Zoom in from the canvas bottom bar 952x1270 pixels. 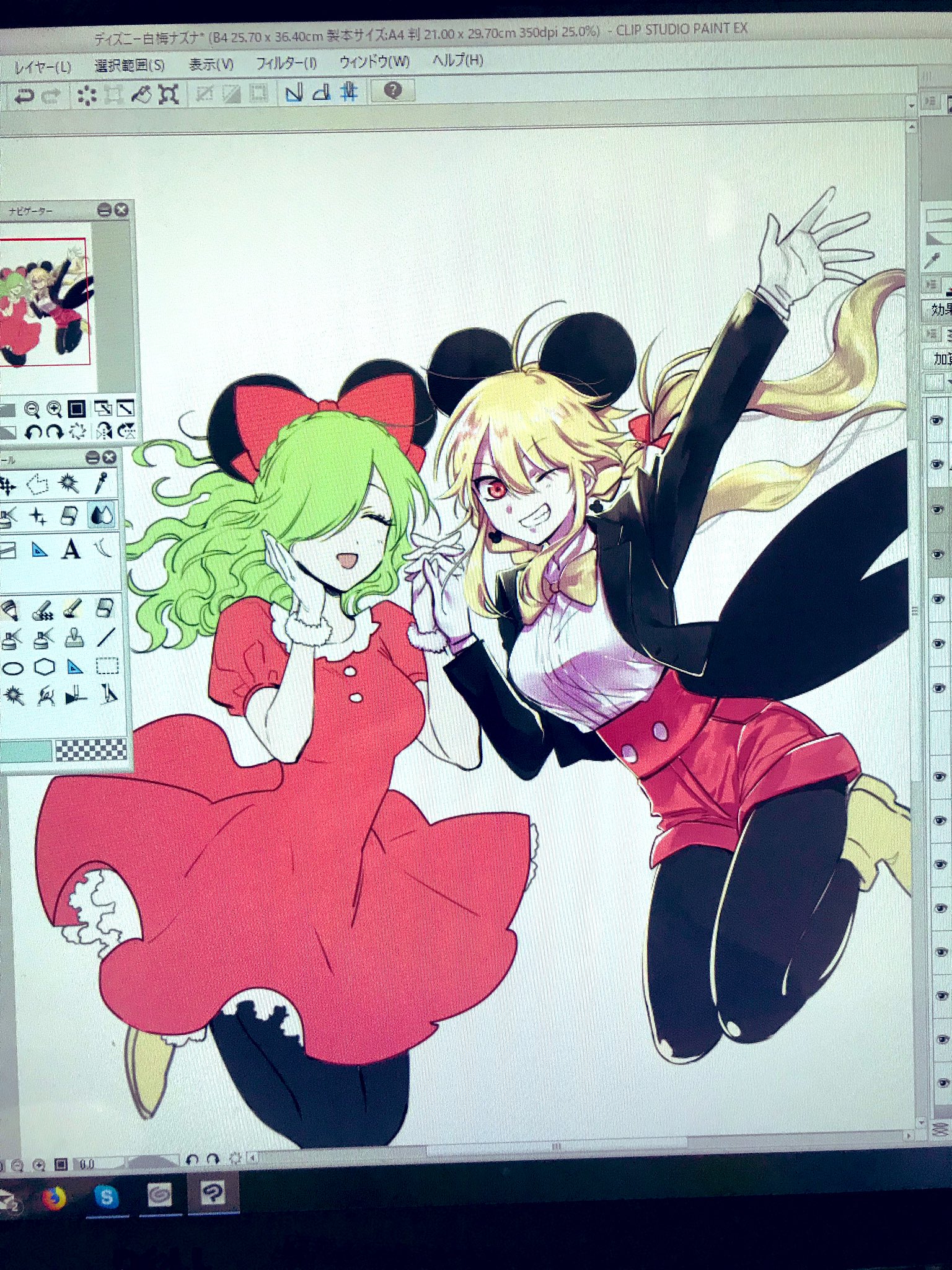pyautogui.click(x=38, y=1166)
